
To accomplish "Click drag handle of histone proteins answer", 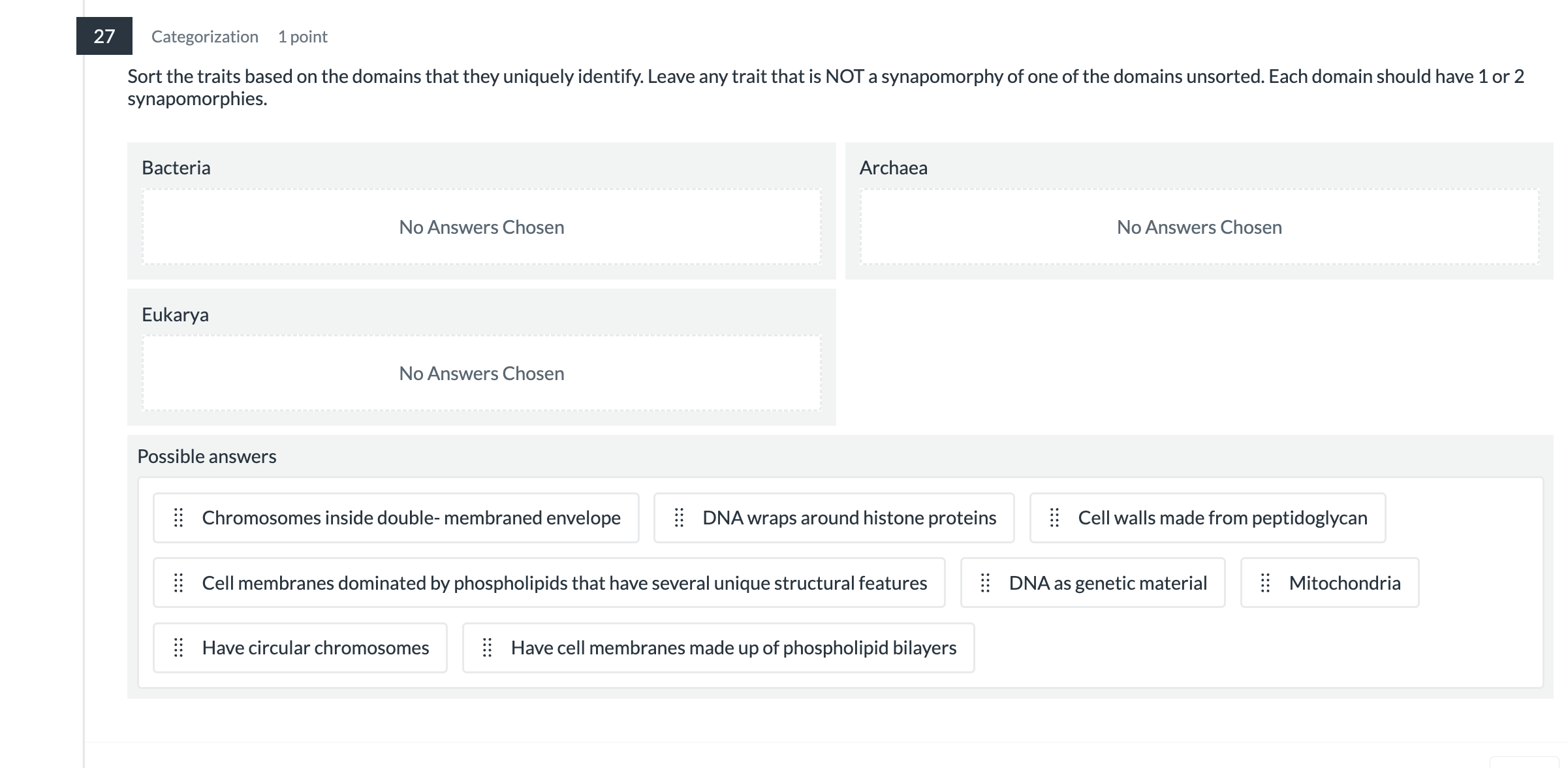I will click(x=679, y=518).
